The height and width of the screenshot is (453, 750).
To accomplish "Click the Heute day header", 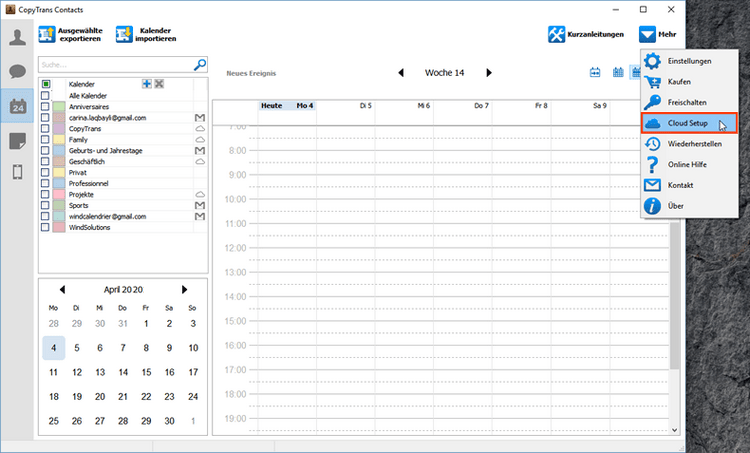I will 287,106.
